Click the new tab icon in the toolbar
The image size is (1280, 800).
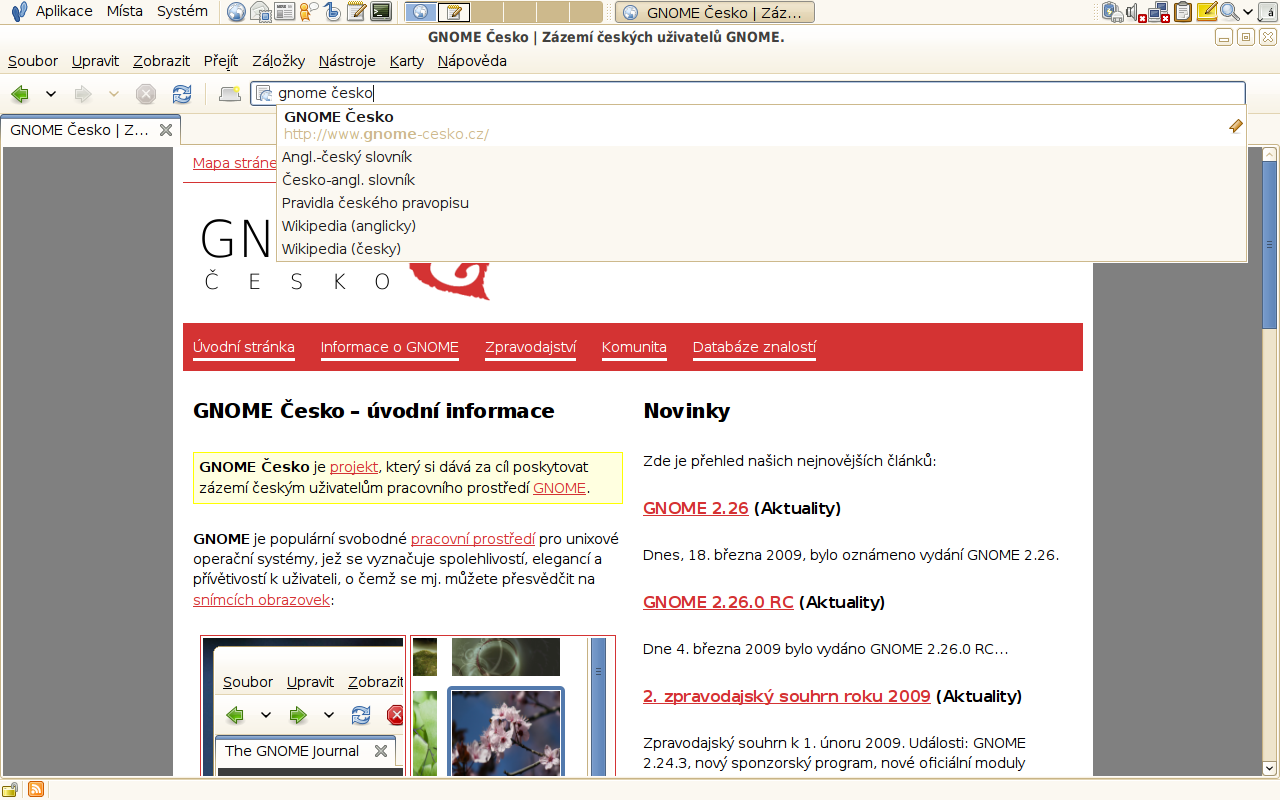pyautogui.click(x=230, y=94)
